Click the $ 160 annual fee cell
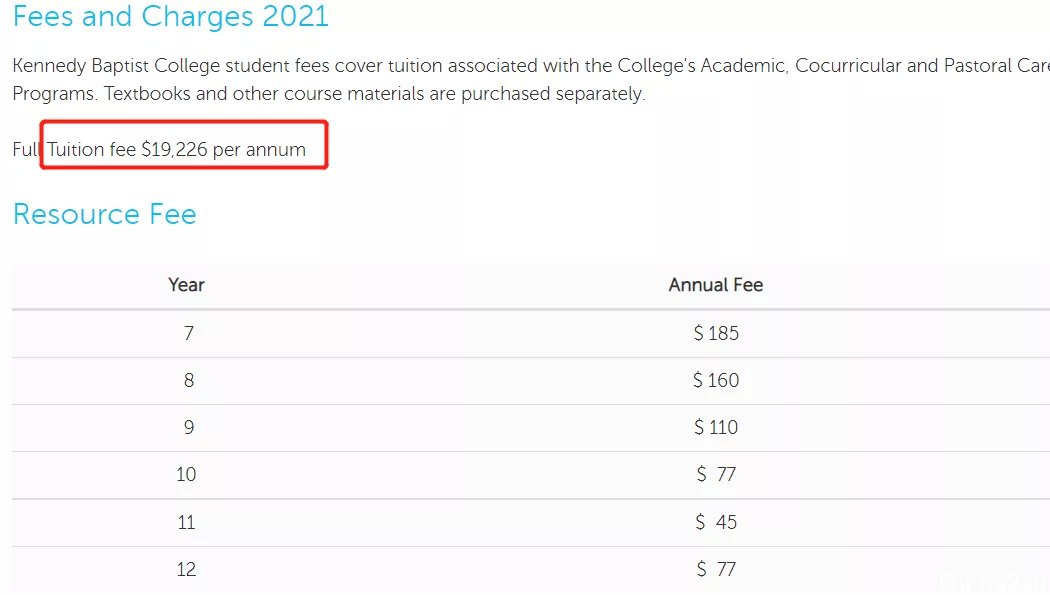 coord(716,380)
